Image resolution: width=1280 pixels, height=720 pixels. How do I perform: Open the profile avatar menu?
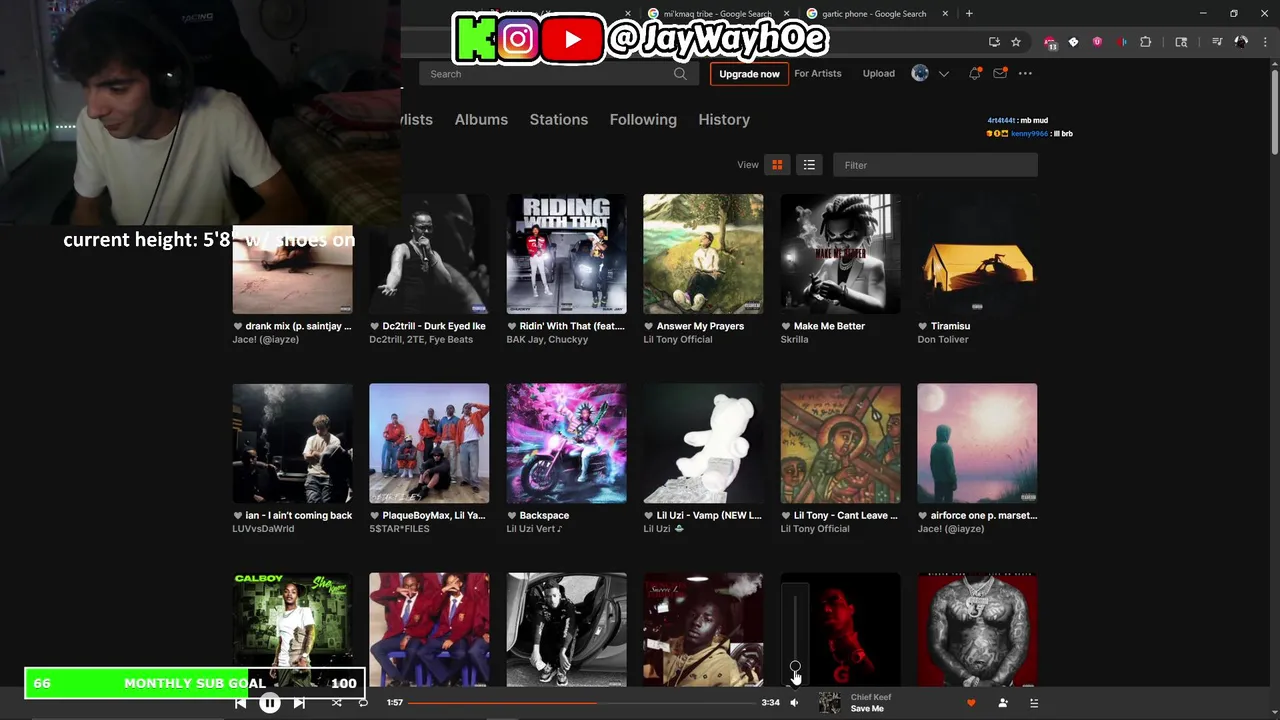point(920,73)
